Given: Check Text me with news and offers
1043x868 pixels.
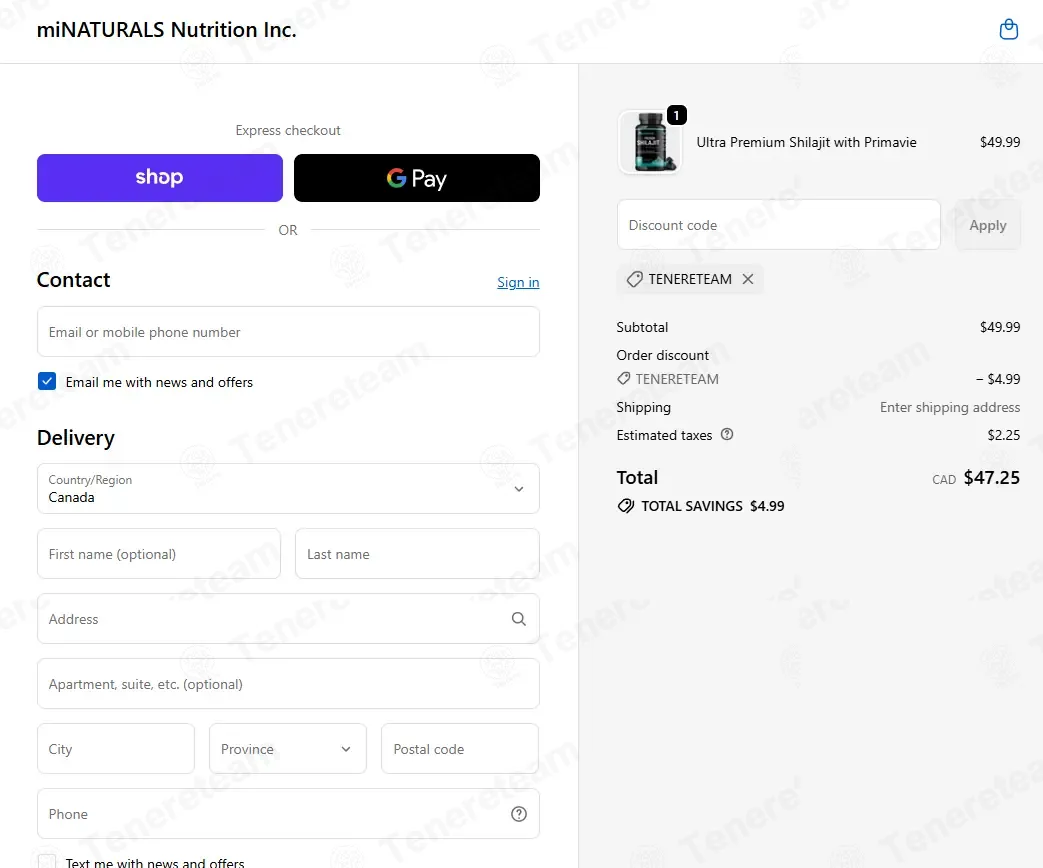Looking at the screenshot, I should coord(47,862).
